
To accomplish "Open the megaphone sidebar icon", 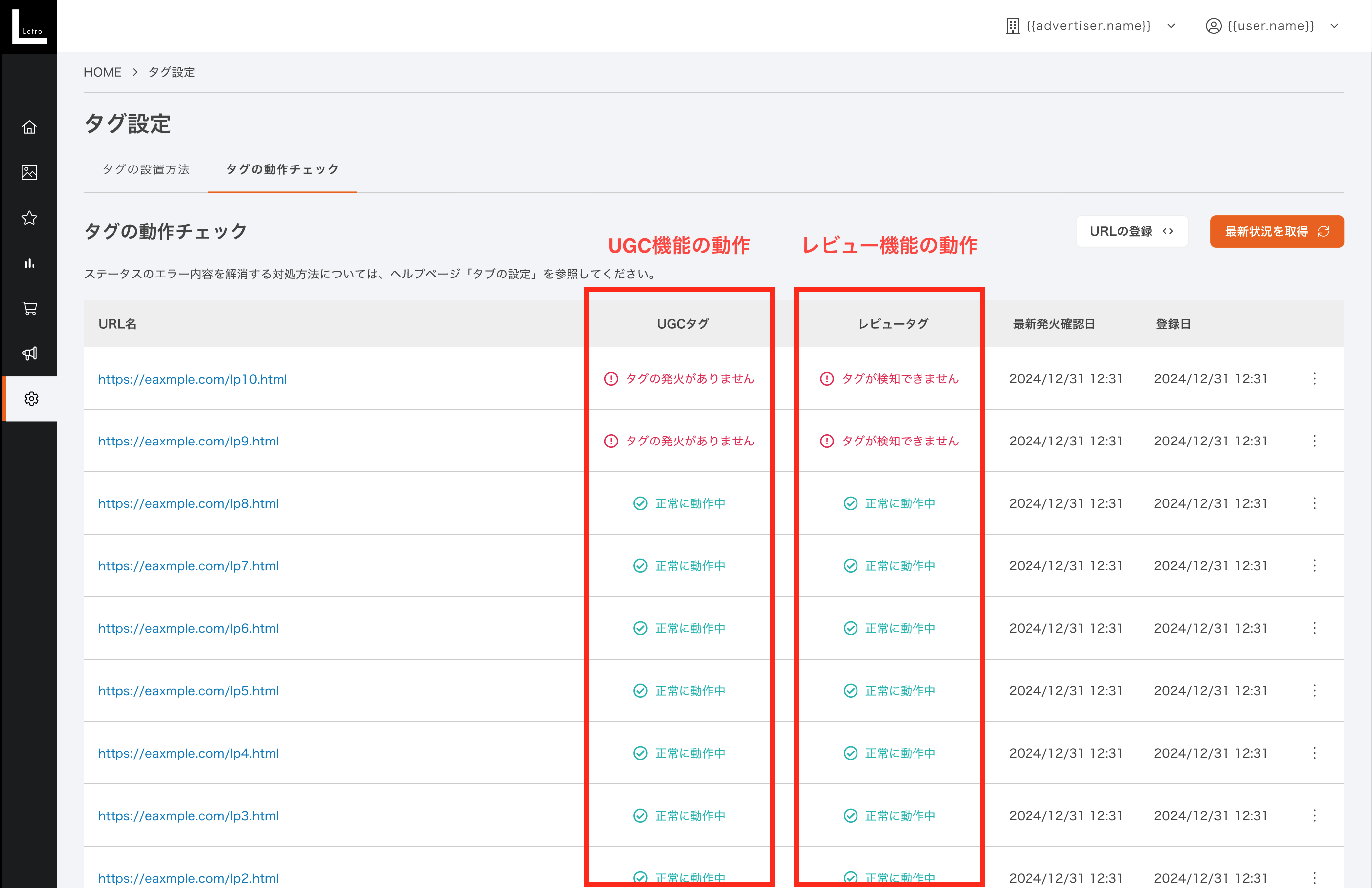I will click(29, 353).
